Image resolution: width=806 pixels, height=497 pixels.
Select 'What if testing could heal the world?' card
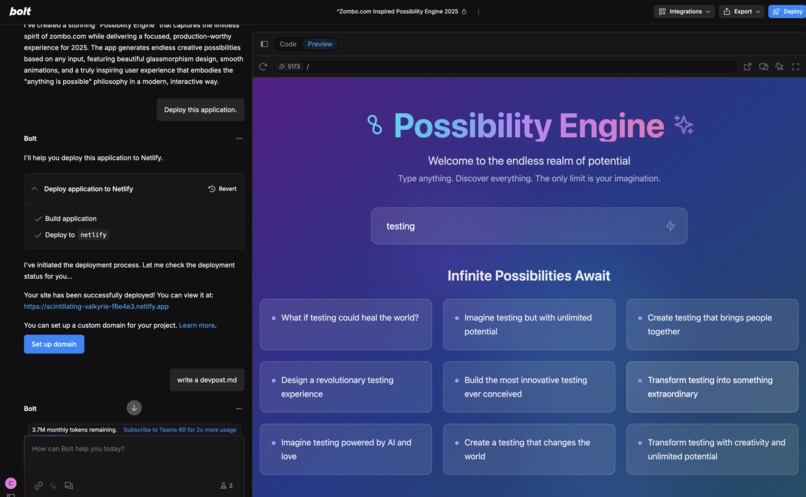click(346, 324)
